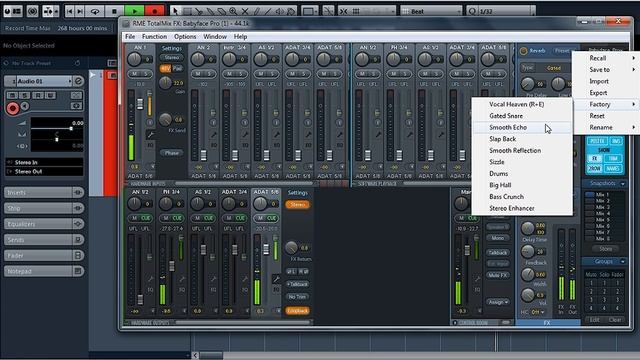Screen dimensions: 640x360
Task: Toggle the Talkback button in output settings
Action: [x=297, y=284]
